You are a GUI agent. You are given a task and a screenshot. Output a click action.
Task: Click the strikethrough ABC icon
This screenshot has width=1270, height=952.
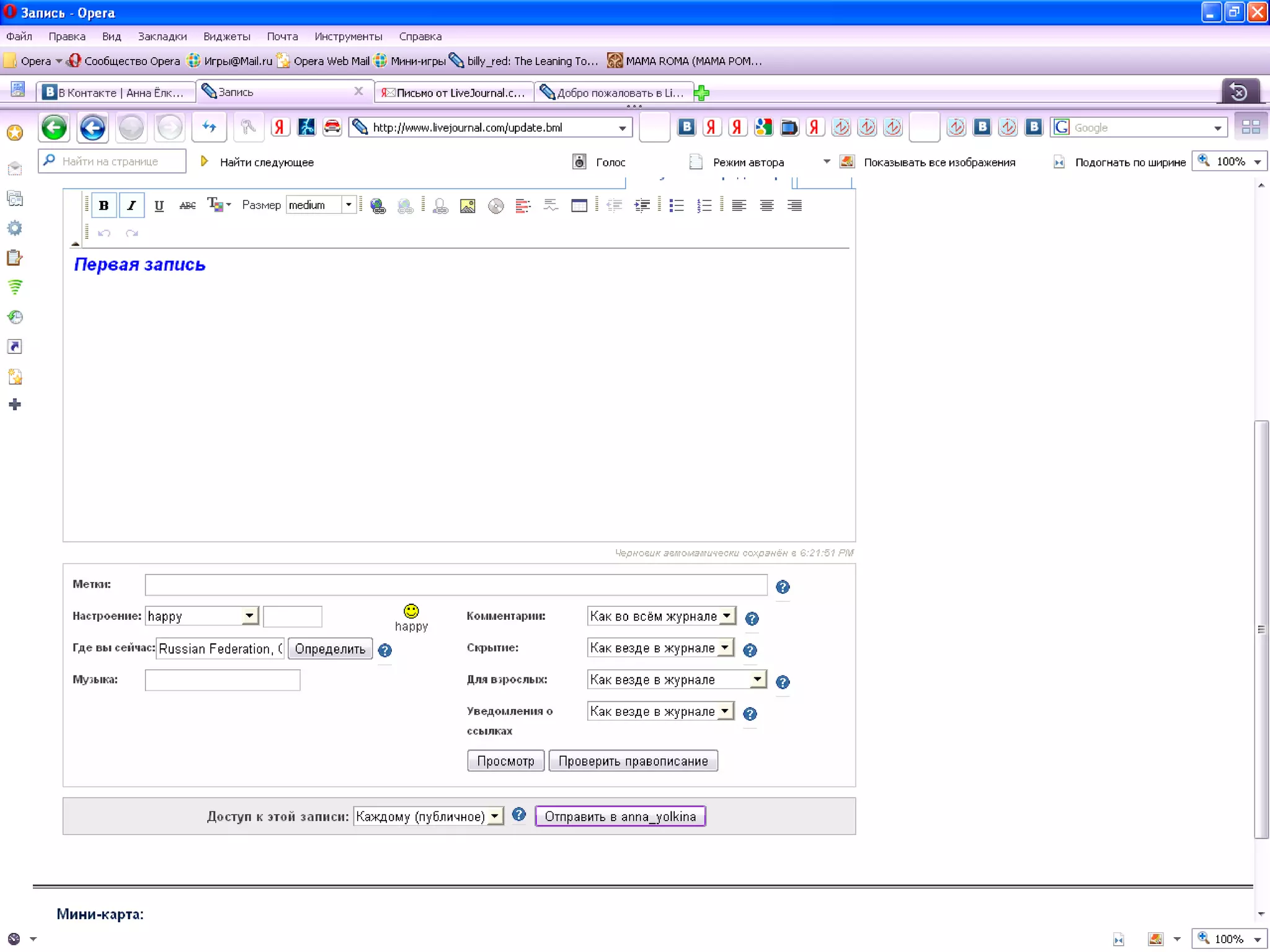coord(187,206)
